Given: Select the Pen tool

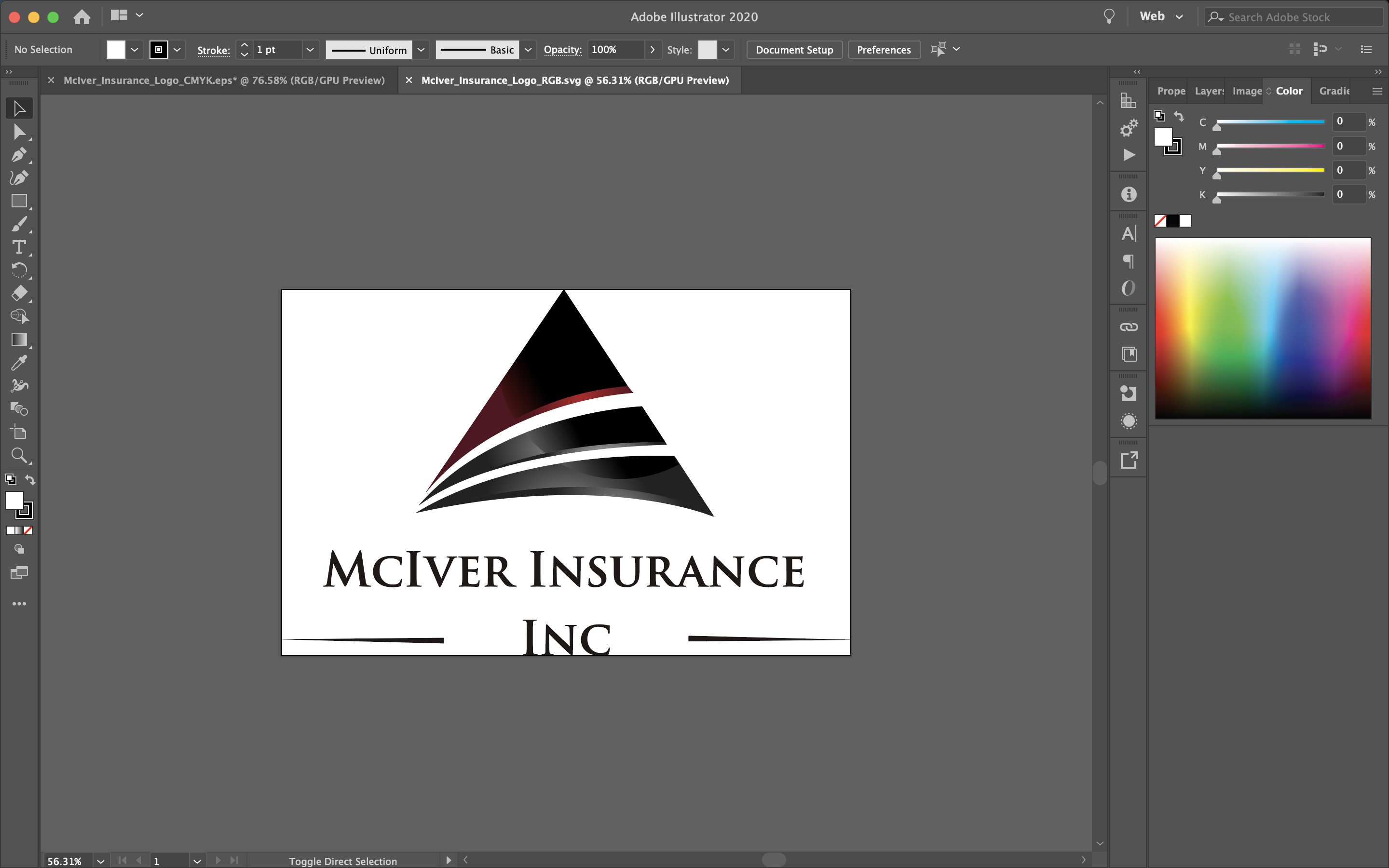Looking at the screenshot, I should tap(19, 155).
